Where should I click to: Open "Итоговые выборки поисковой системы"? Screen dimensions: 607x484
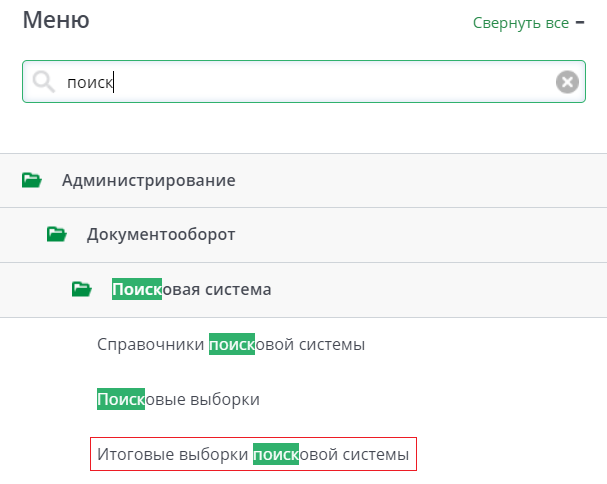pyautogui.click(x=253, y=454)
